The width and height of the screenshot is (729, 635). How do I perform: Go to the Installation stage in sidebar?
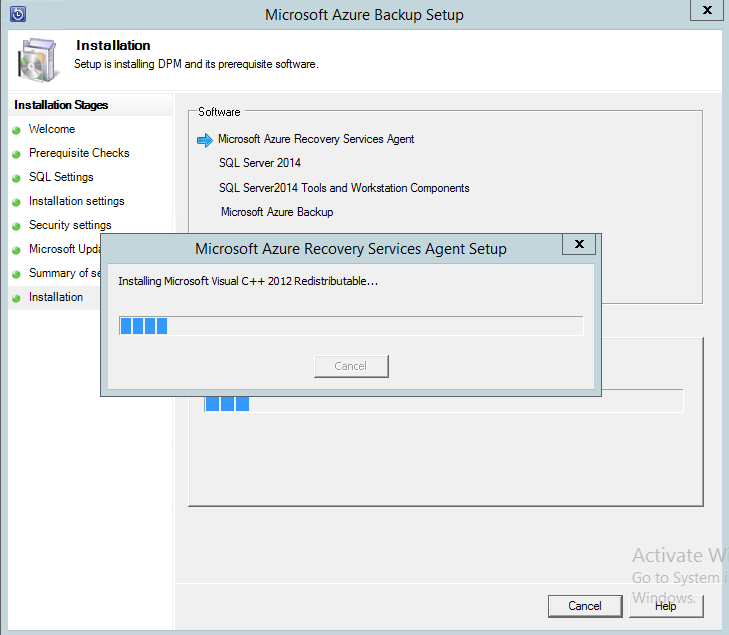pyautogui.click(x=56, y=297)
